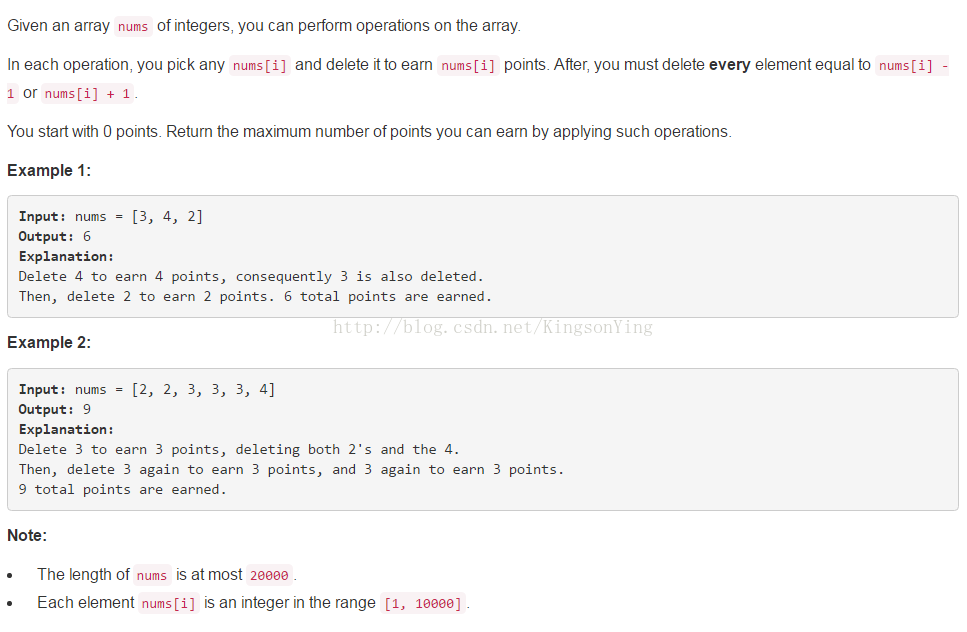Click the 'Example 1:' heading
This screenshot has width=967, height=632.
[x=49, y=171]
